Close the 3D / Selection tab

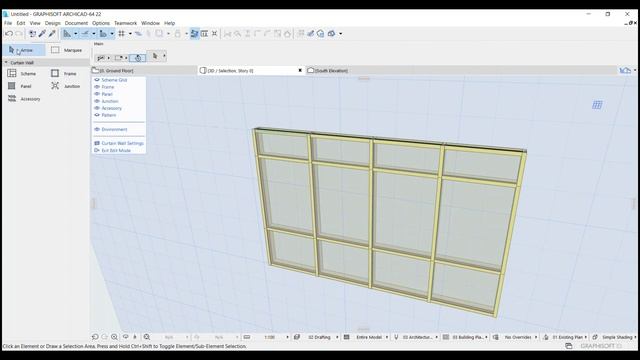[300, 71]
